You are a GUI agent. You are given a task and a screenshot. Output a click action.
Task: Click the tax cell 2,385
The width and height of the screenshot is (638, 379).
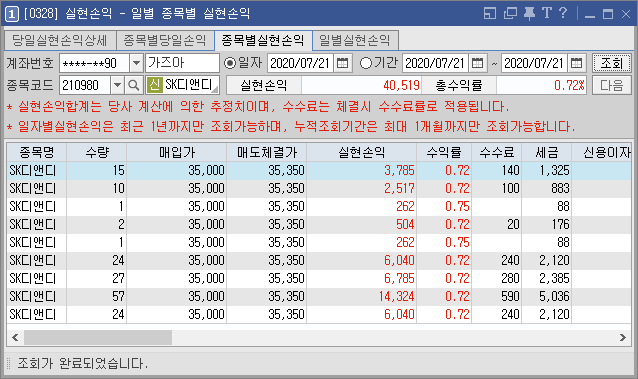pos(547,278)
